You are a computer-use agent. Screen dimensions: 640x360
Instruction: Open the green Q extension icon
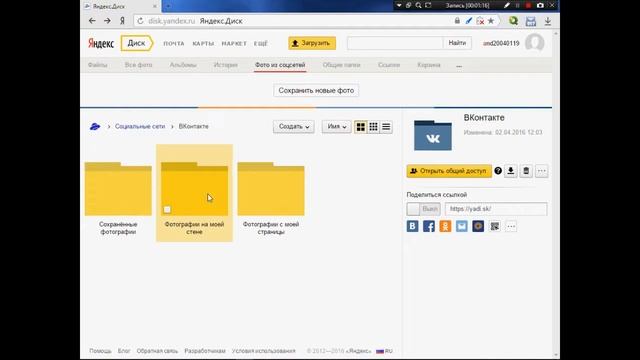[x=513, y=21]
